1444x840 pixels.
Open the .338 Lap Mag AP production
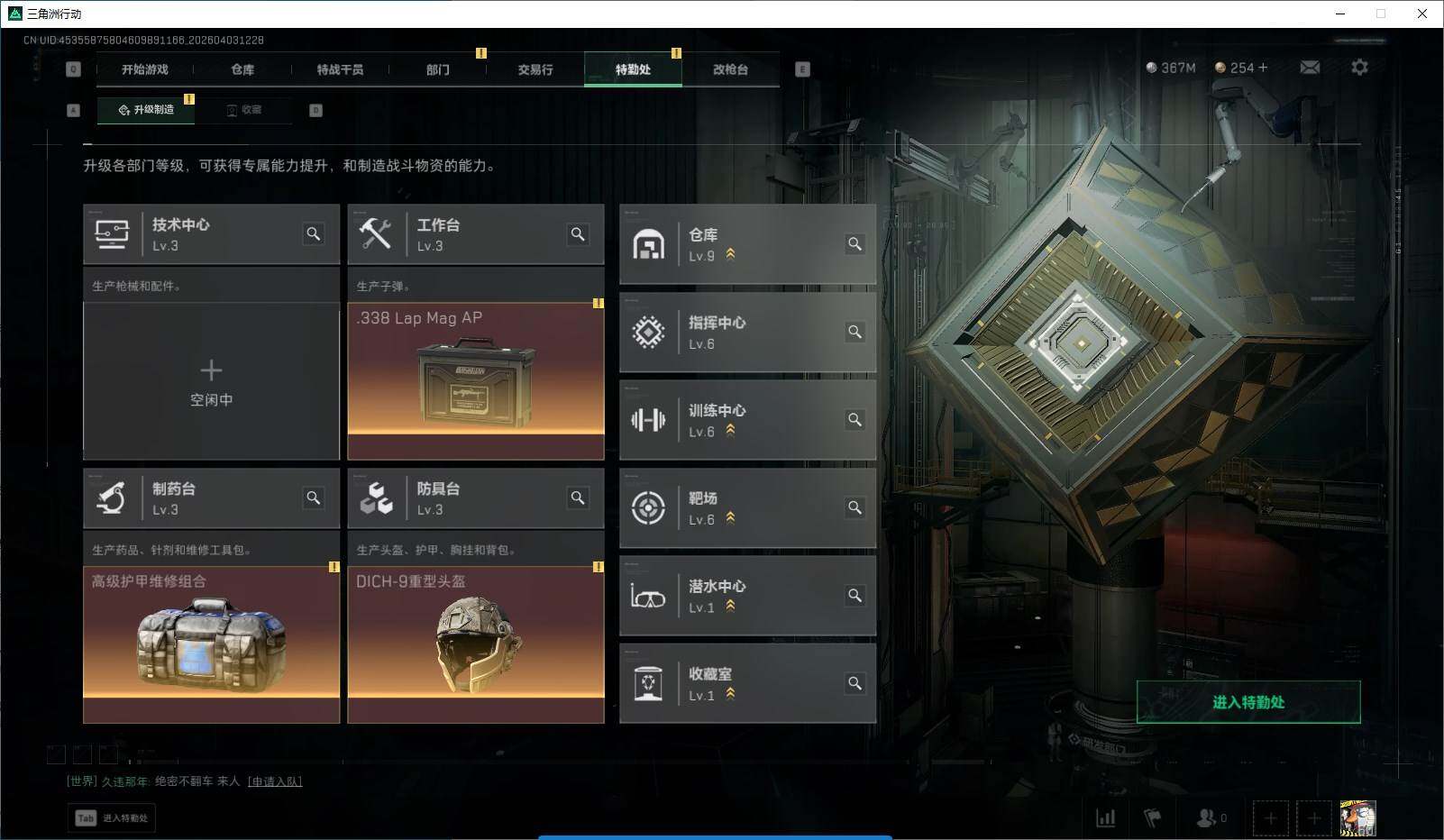coord(476,381)
